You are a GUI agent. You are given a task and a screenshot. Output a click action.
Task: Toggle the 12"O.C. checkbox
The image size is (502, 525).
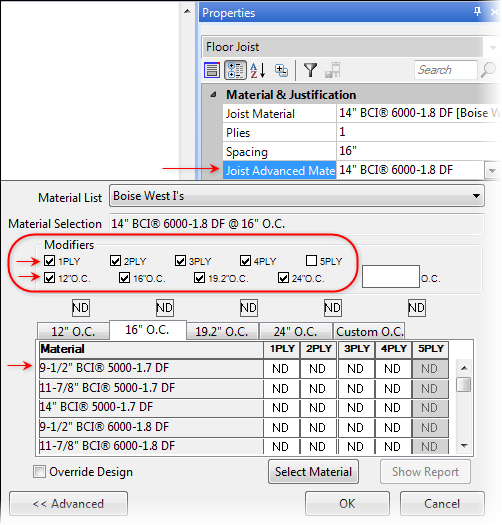coord(50,278)
